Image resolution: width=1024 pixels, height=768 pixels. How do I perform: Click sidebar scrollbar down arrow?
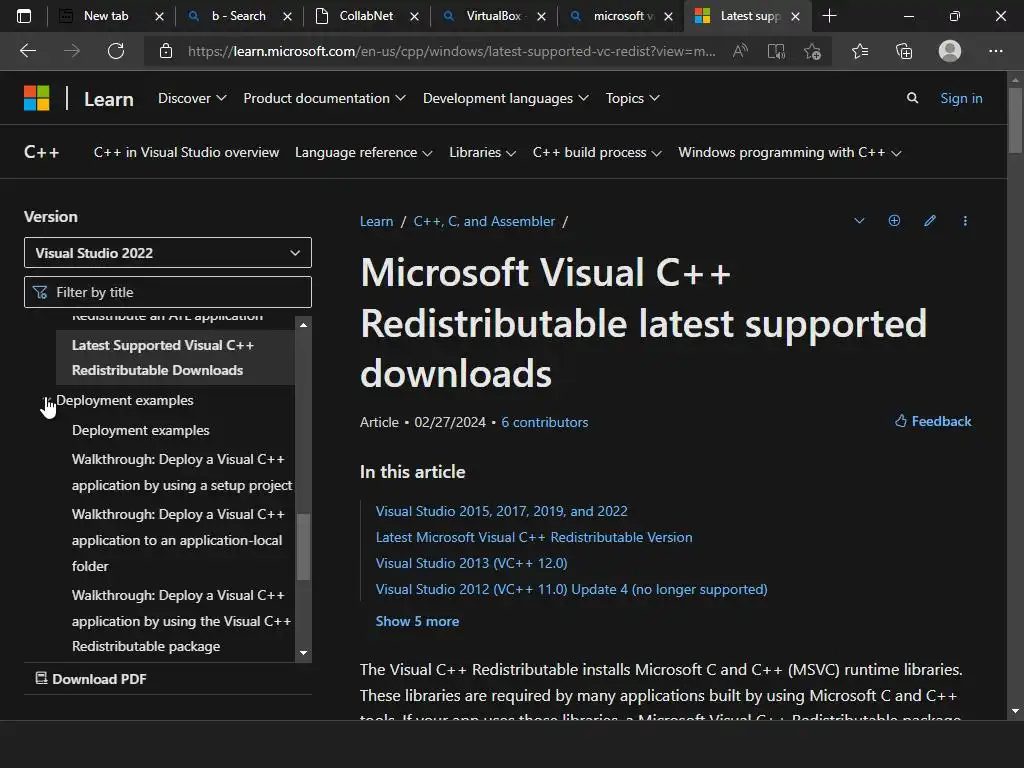pyautogui.click(x=303, y=653)
